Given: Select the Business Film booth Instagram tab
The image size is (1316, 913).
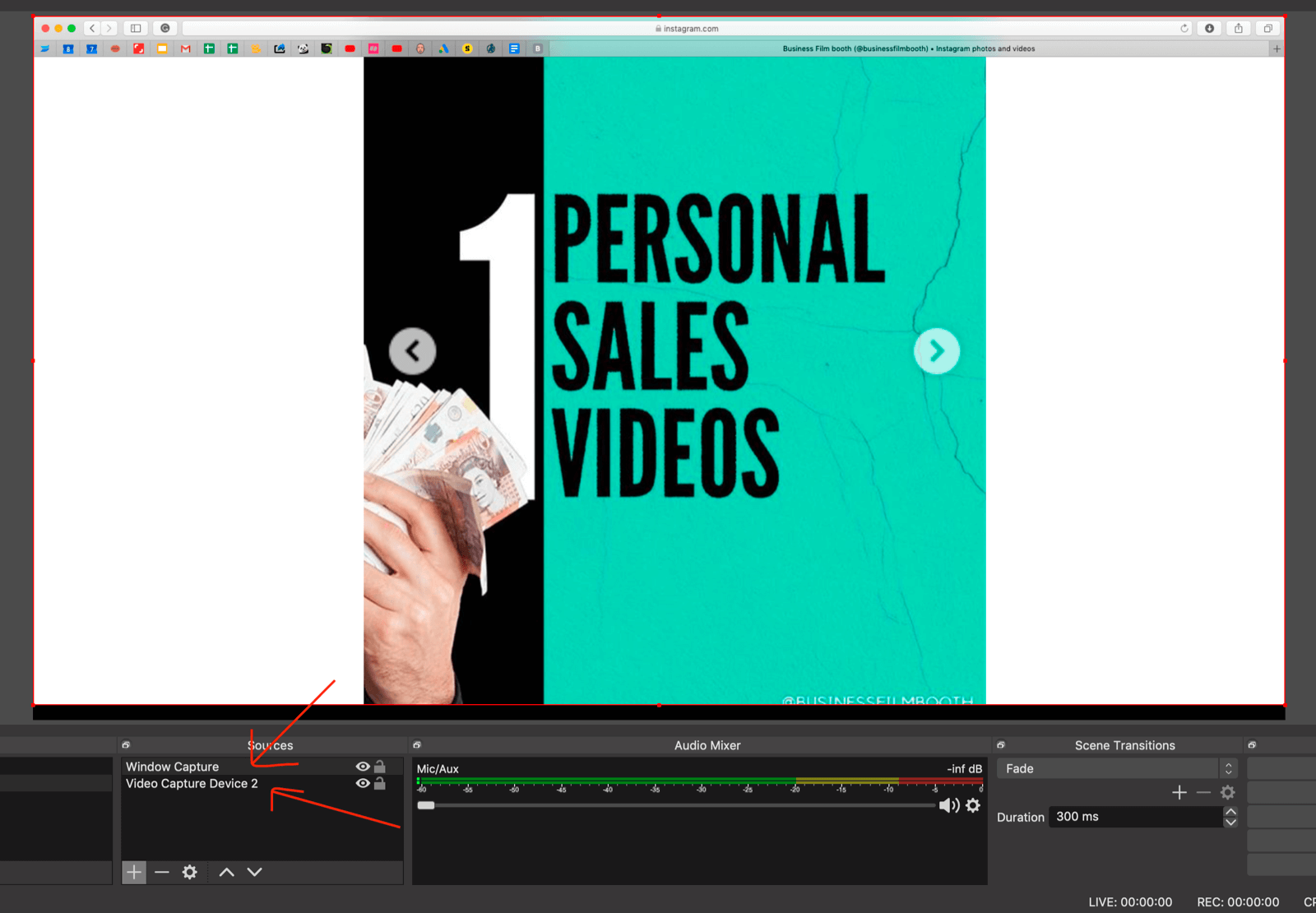Looking at the screenshot, I should click(x=909, y=49).
